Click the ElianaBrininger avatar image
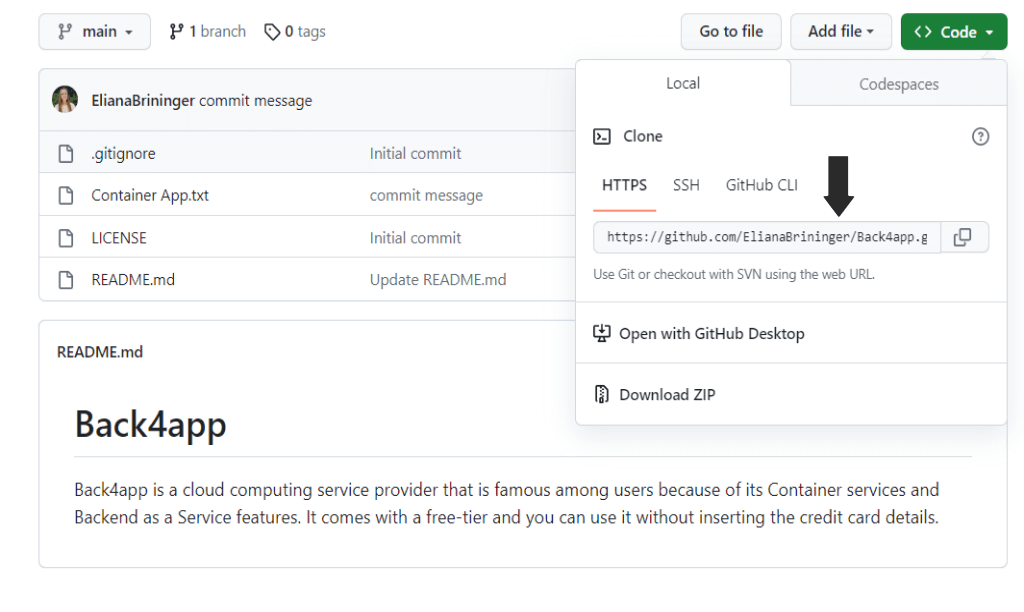Image resolution: width=1024 pixels, height=612 pixels. click(65, 99)
